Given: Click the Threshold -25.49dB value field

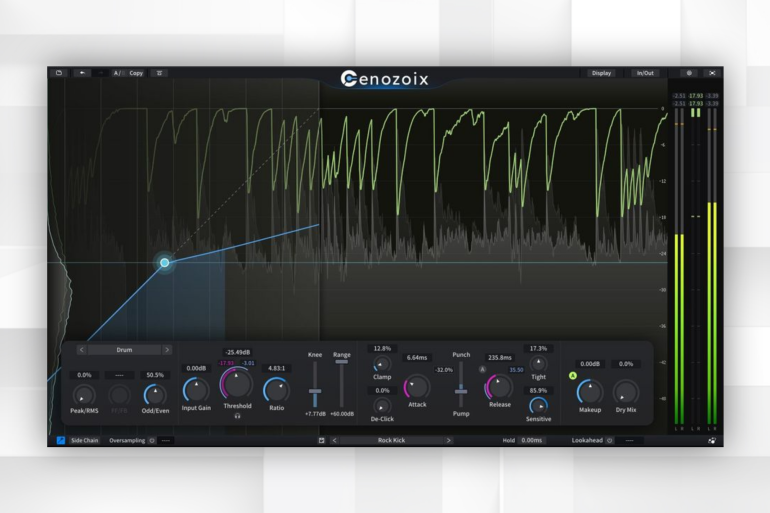Looking at the screenshot, I should [237, 352].
